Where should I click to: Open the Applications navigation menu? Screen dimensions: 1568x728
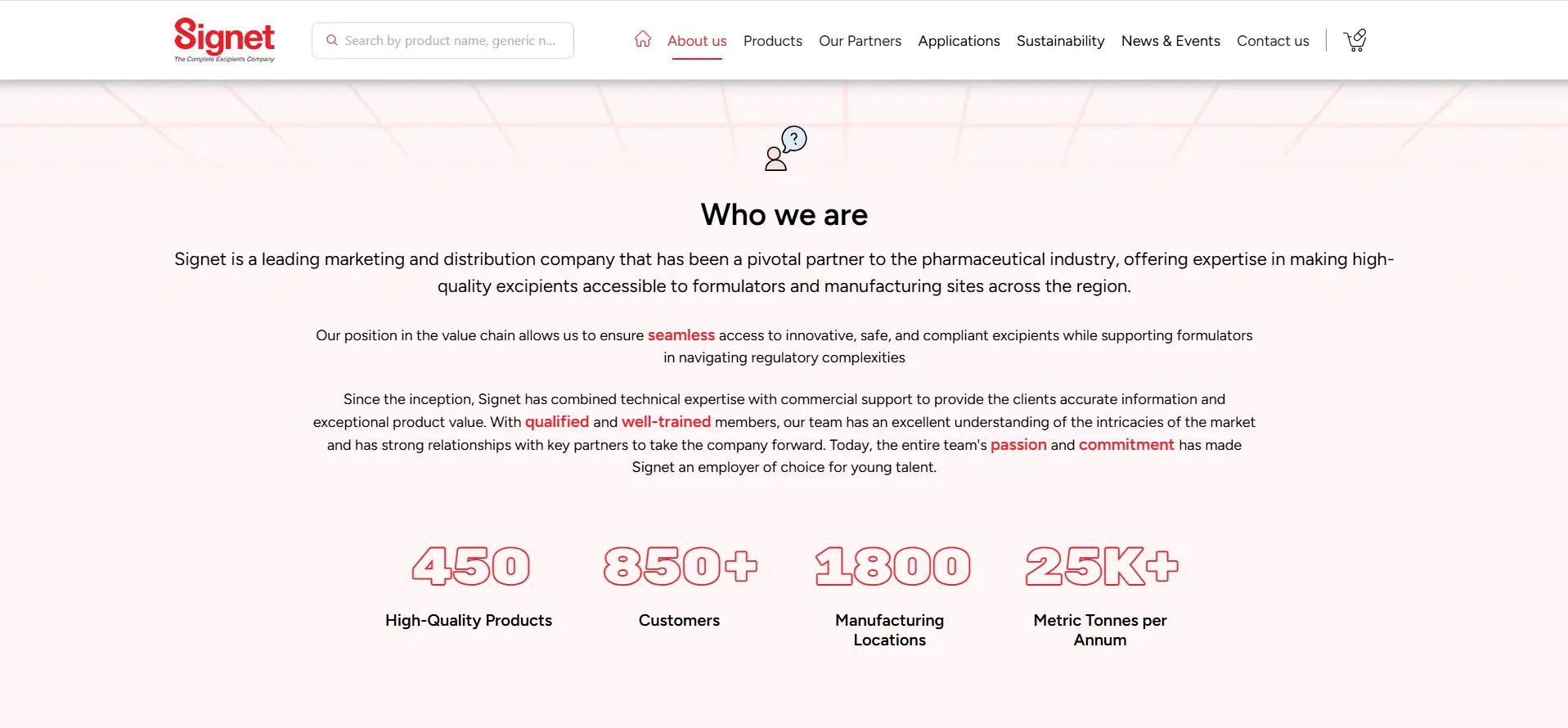pyautogui.click(x=959, y=40)
